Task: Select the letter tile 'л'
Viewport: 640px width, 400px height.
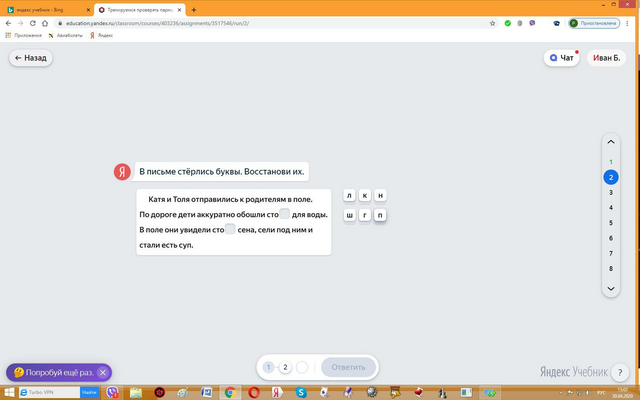Action: pos(349,196)
